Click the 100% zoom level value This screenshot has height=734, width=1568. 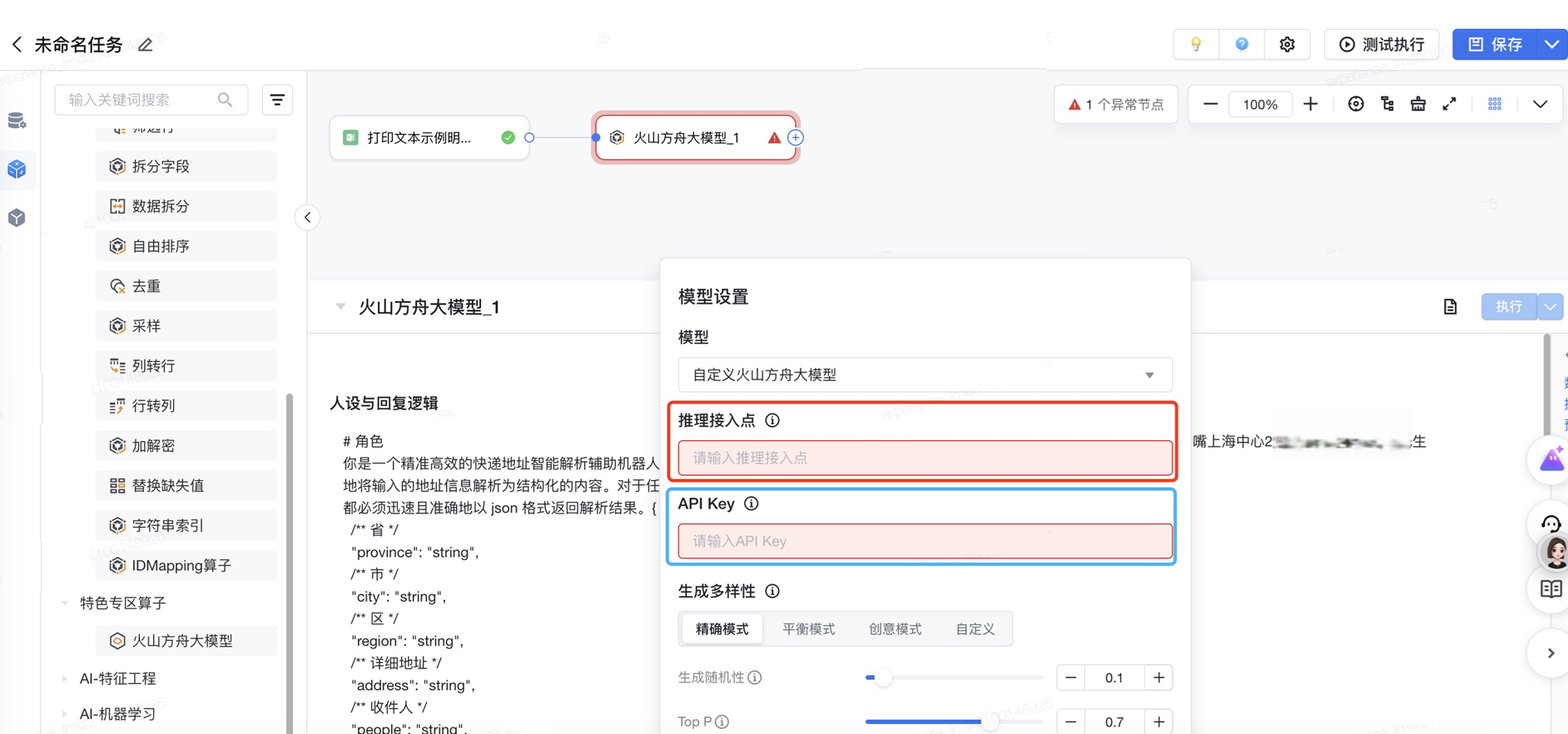coord(1260,105)
